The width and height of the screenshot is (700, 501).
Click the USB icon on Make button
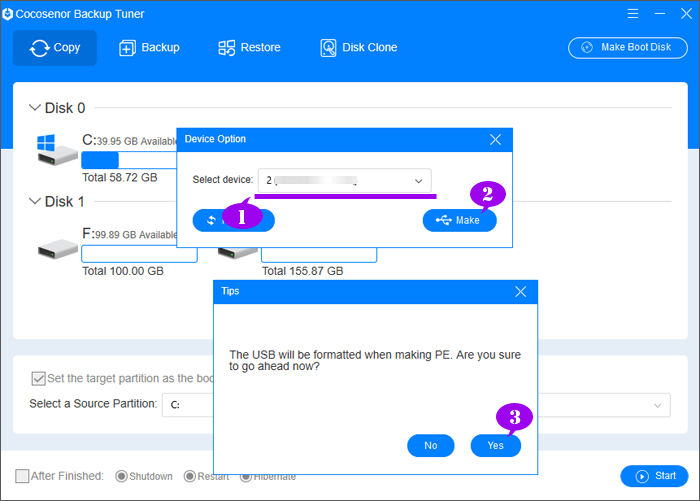444,220
